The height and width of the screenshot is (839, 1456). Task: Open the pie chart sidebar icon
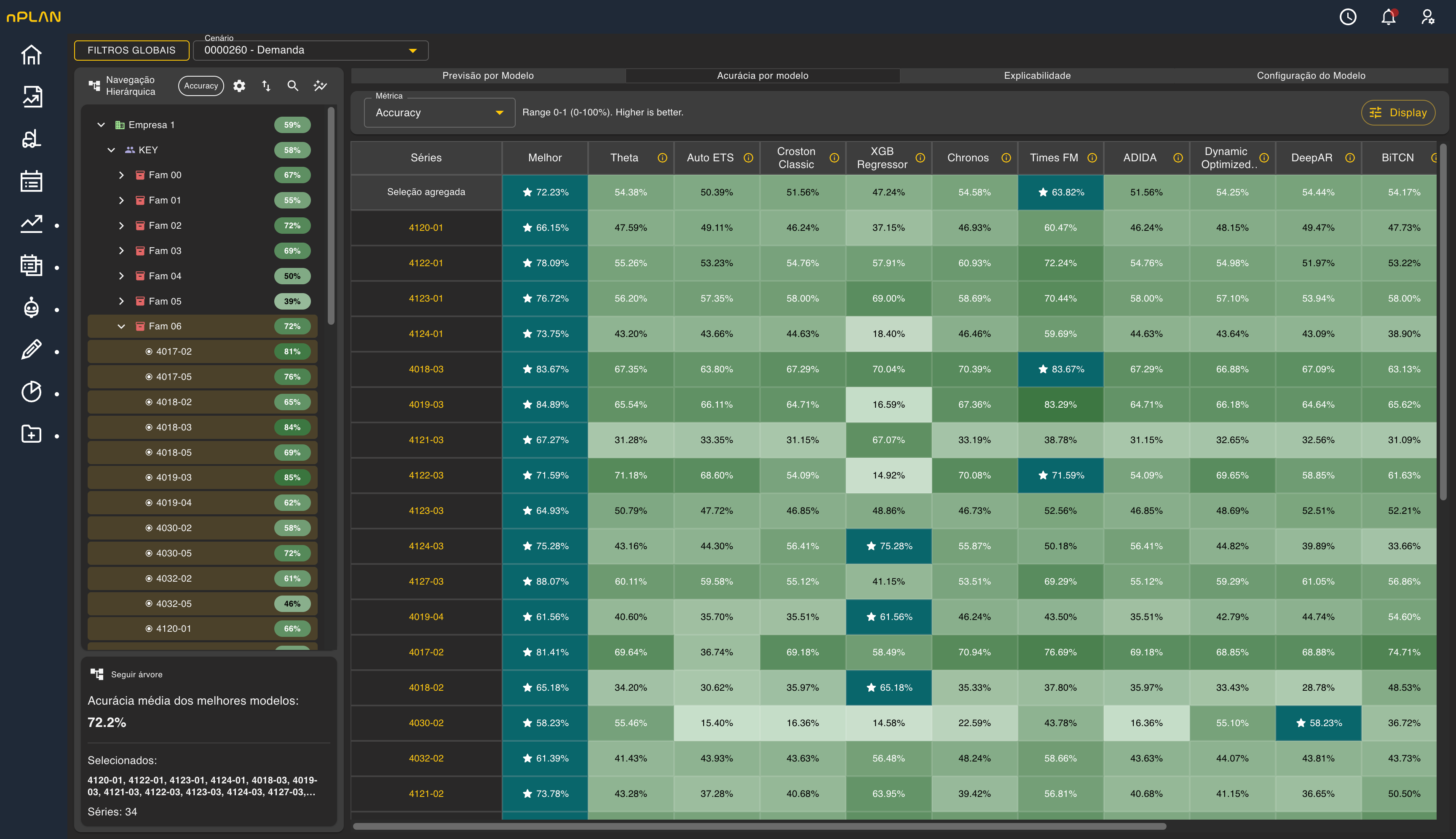coord(31,392)
